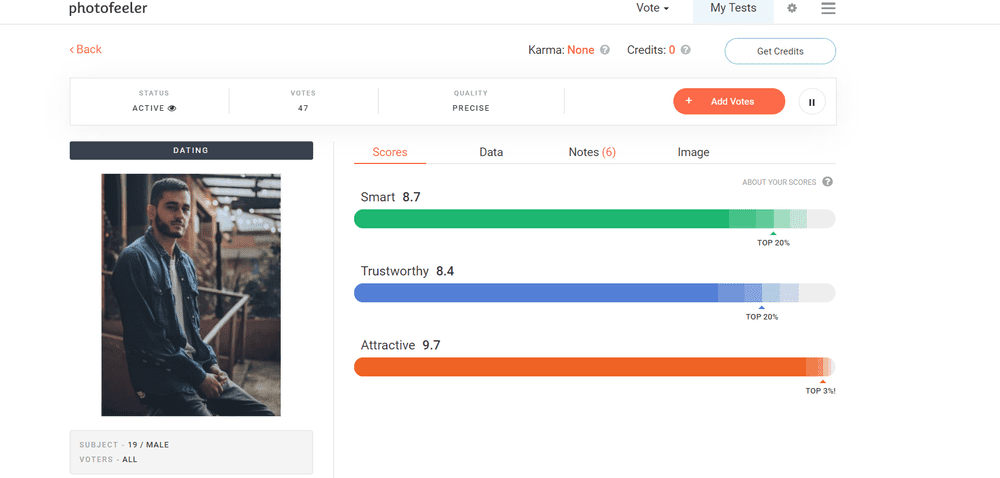Click the Smart TOP 20% marker
Image resolution: width=1000 pixels, height=478 pixels.
tap(773, 240)
